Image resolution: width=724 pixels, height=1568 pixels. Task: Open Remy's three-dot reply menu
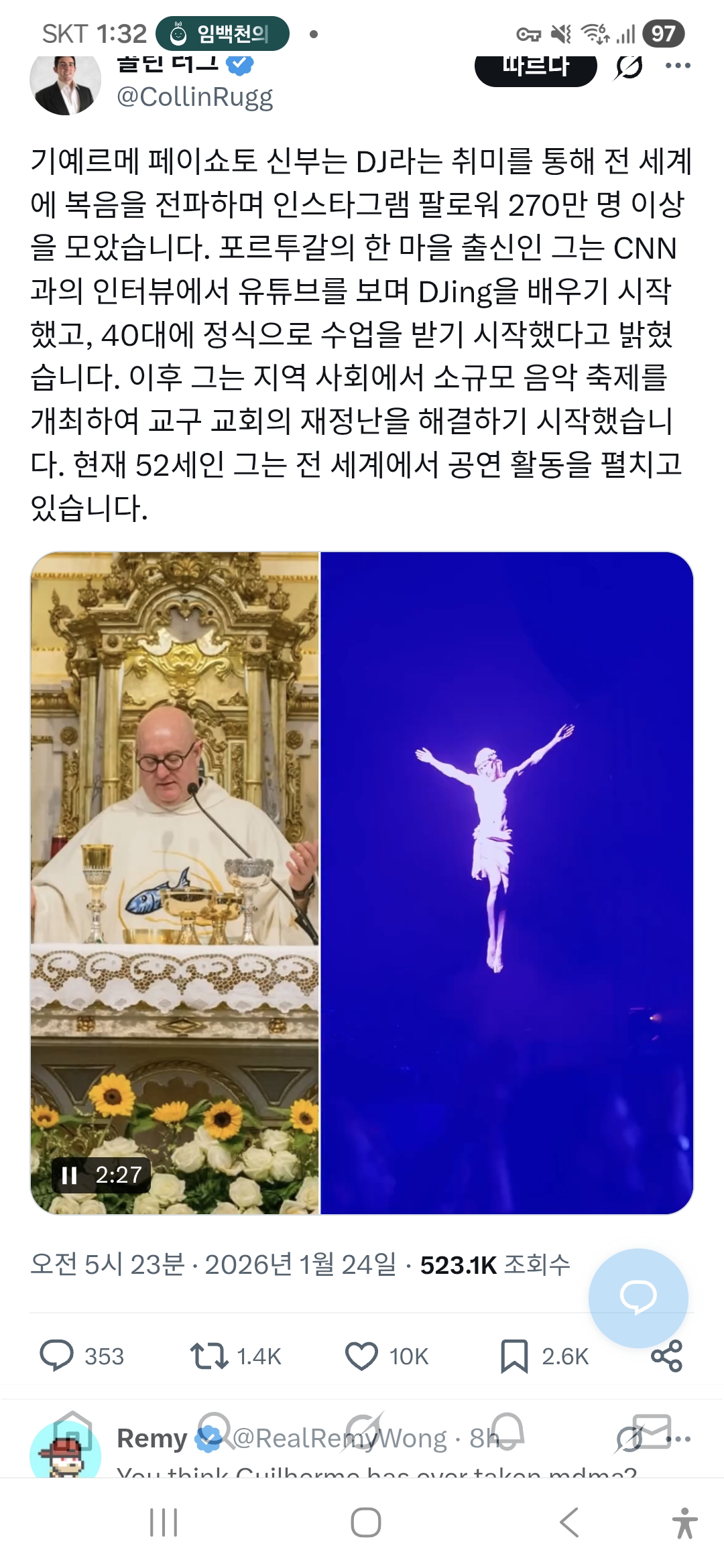click(x=678, y=1439)
